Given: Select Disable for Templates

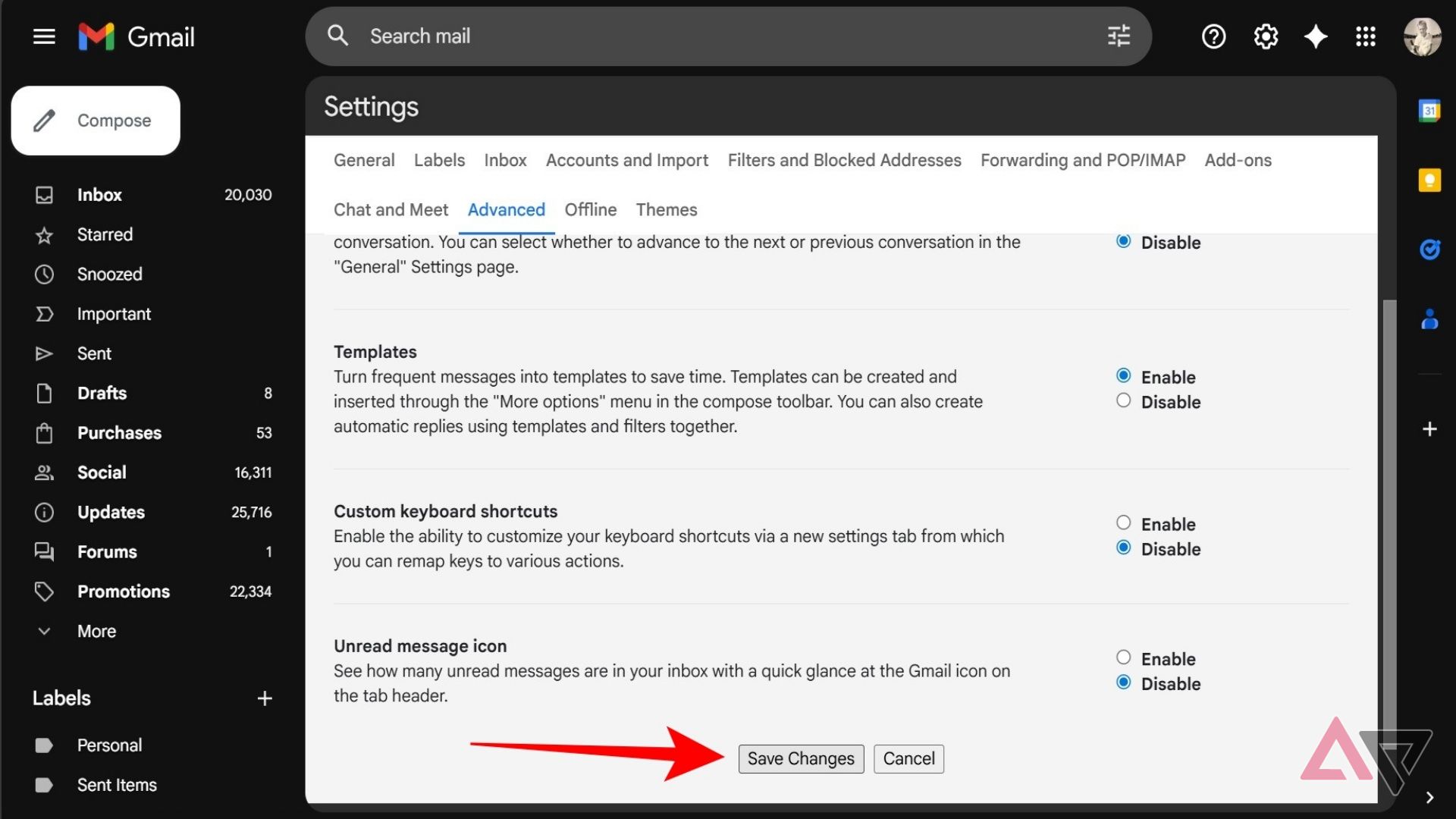Looking at the screenshot, I should [1123, 401].
